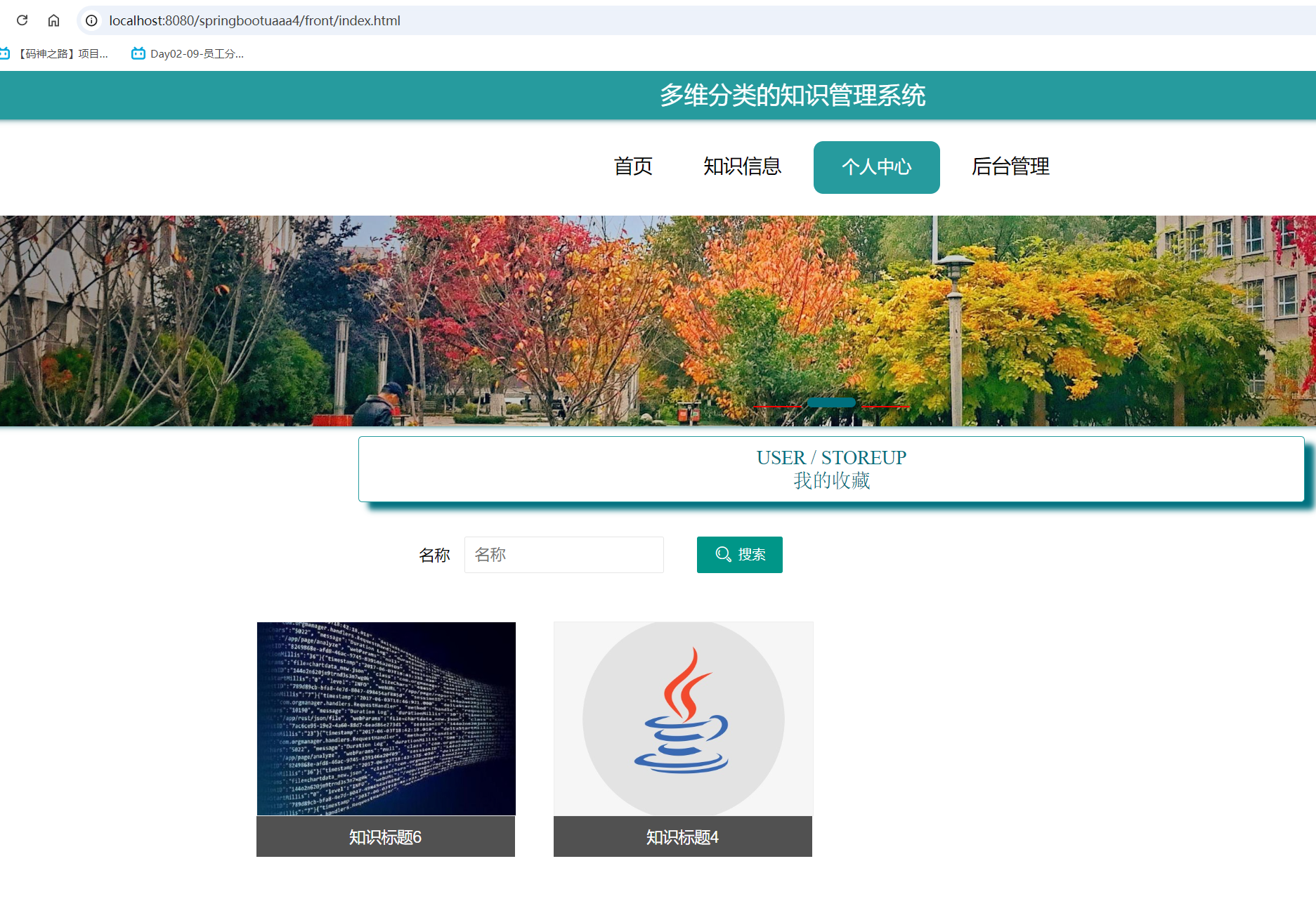The height and width of the screenshot is (906, 1316).
Task: Open the Day02-09-员工分 bookmark icon
Action: pos(138,53)
